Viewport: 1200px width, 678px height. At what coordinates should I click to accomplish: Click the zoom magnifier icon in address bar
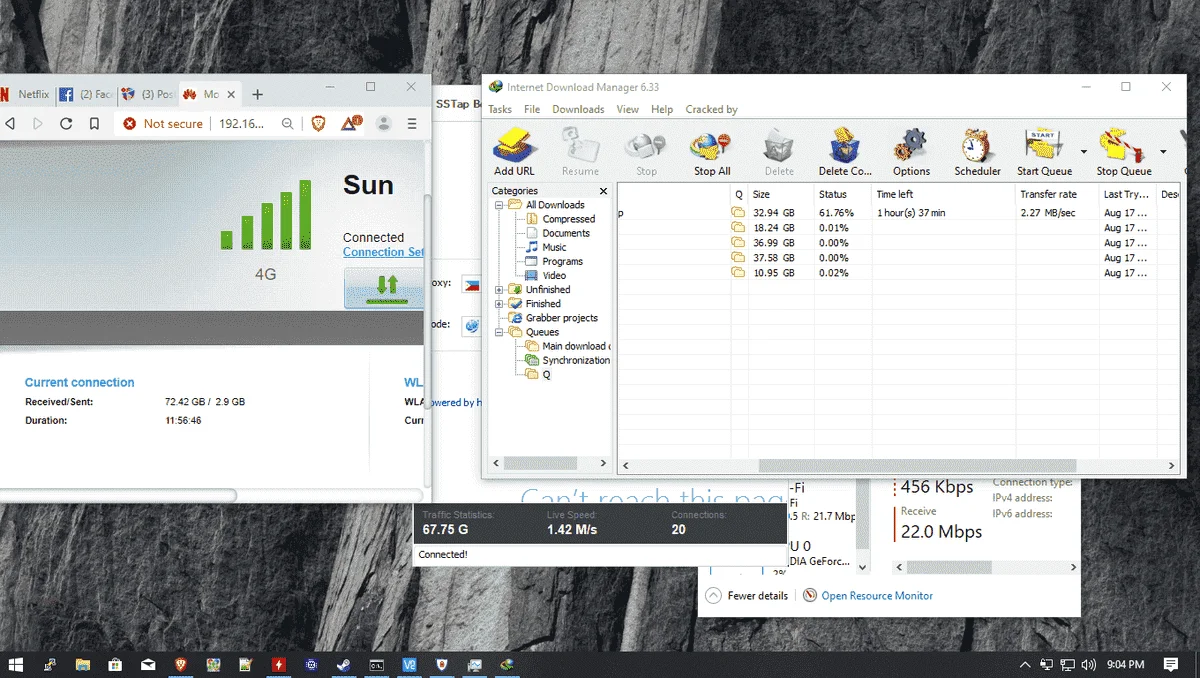point(288,124)
